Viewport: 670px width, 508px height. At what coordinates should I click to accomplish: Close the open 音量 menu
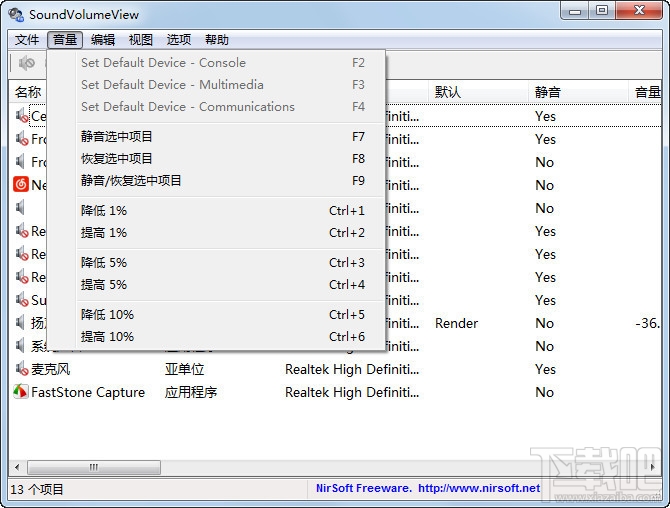point(65,40)
